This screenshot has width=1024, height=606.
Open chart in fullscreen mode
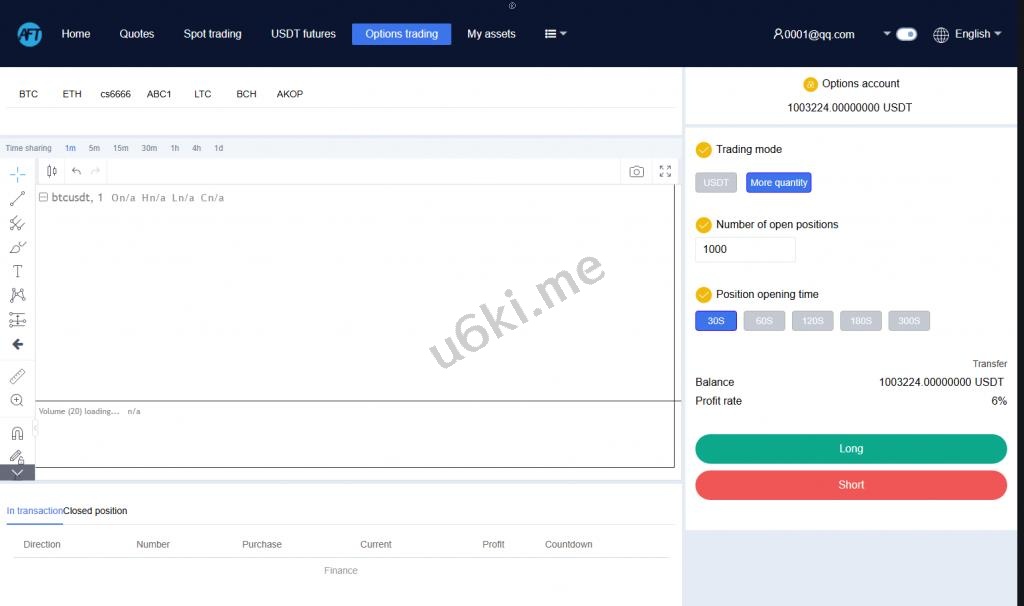pyautogui.click(x=665, y=171)
